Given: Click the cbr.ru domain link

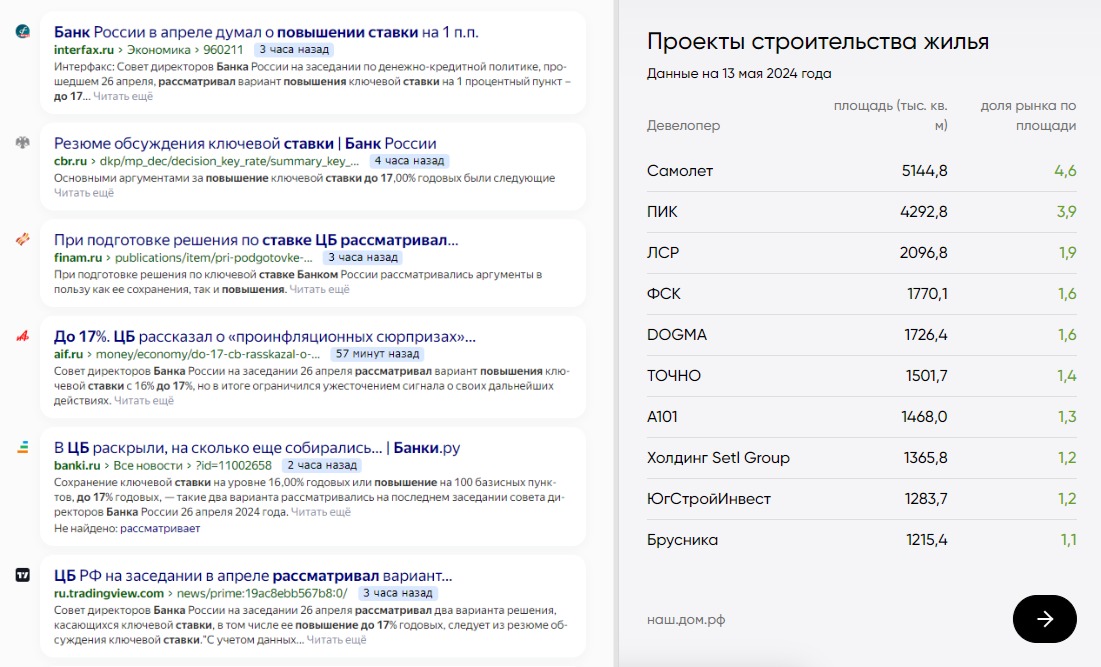Looking at the screenshot, I should [x=70, y=161].
